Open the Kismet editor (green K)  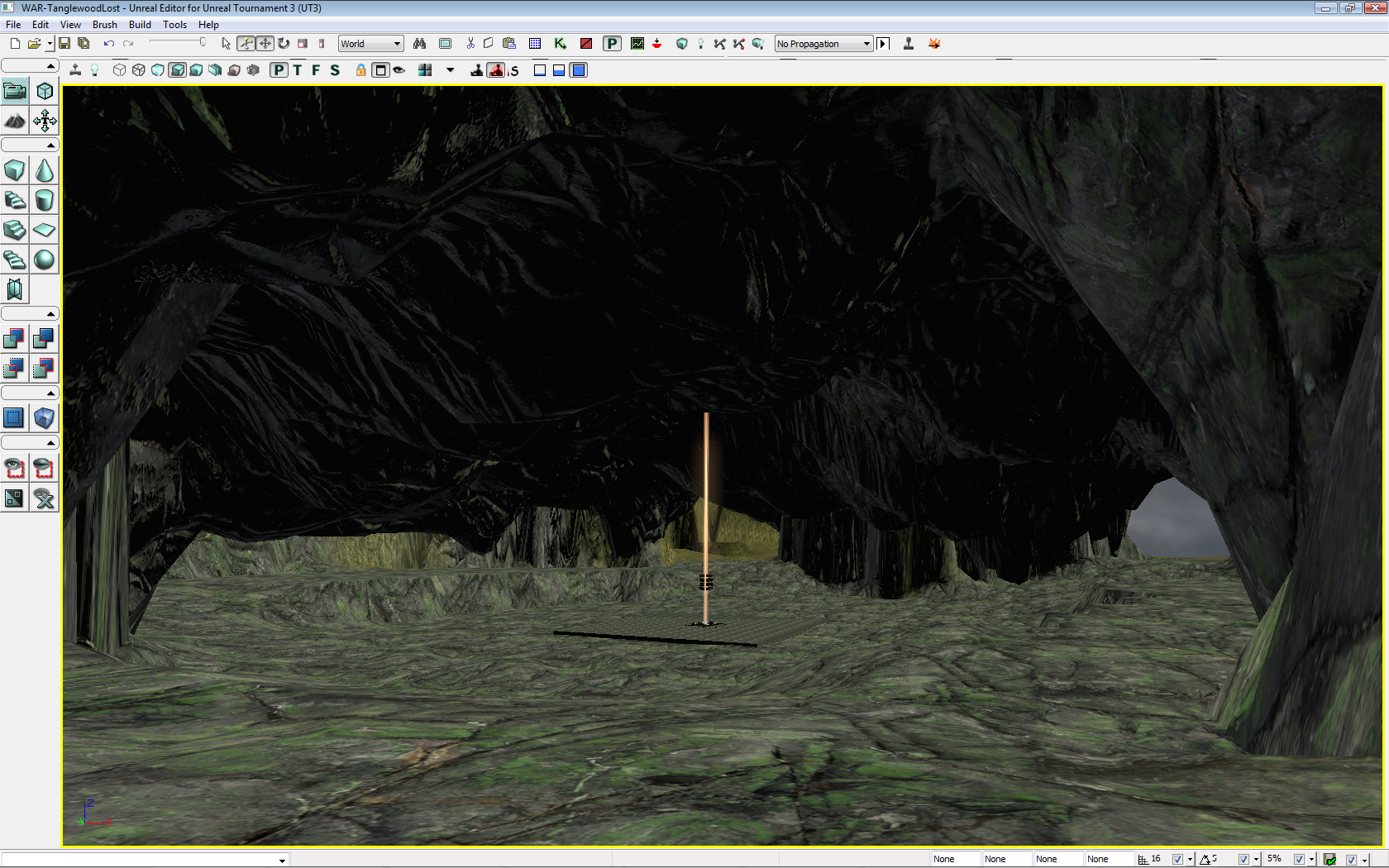pyautogui.click(x=560, y=44)
